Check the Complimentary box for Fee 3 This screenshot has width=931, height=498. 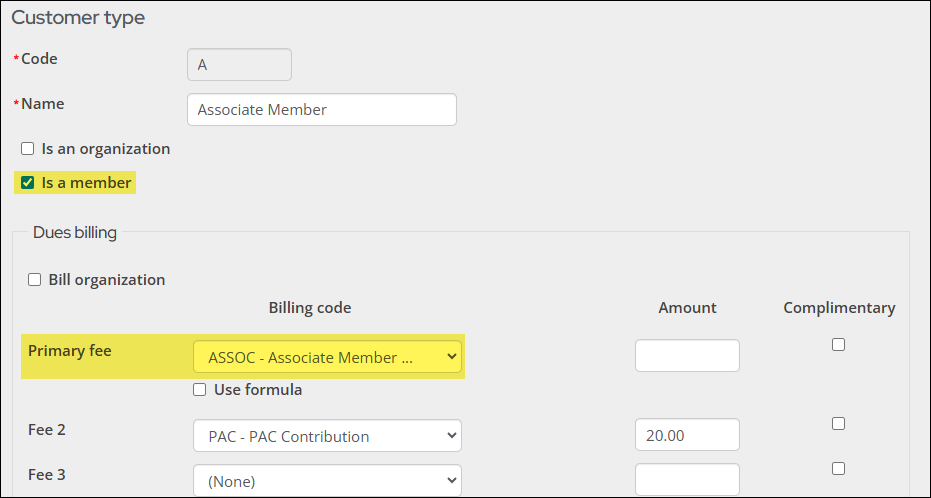click(838, 468)
